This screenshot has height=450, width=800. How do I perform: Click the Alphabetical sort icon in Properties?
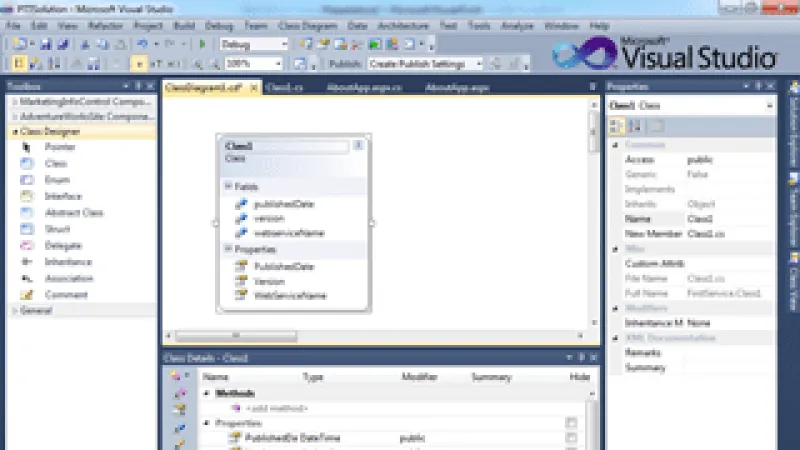coord(634,126)
